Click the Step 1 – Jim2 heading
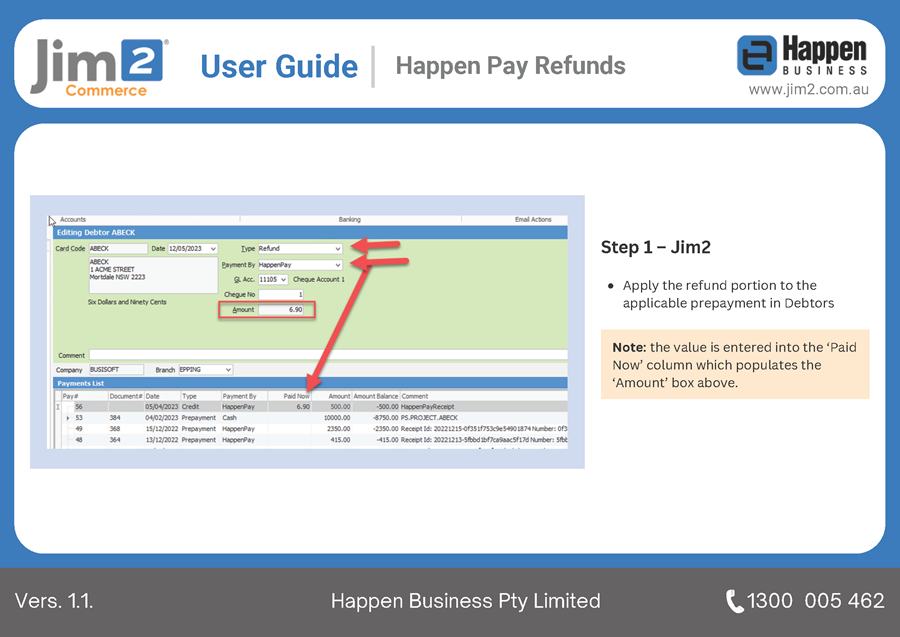This screenshot has height=637, width=900. pos(655,247)
